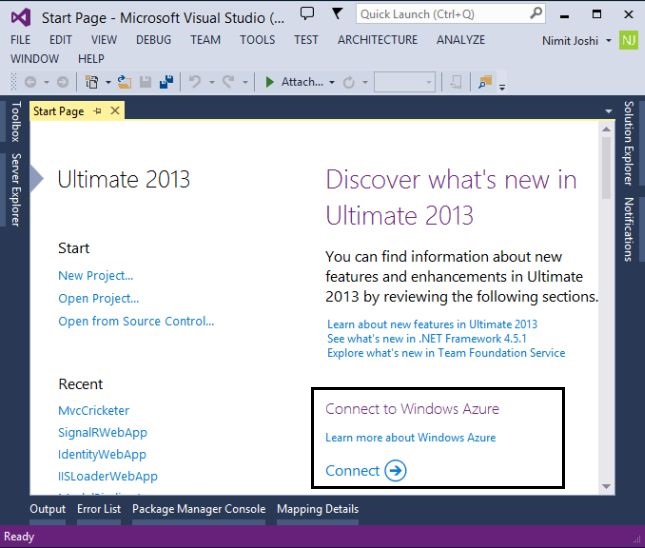
Task: Click the Refresh browser toolbar icon
Action: tap(349, 82)
